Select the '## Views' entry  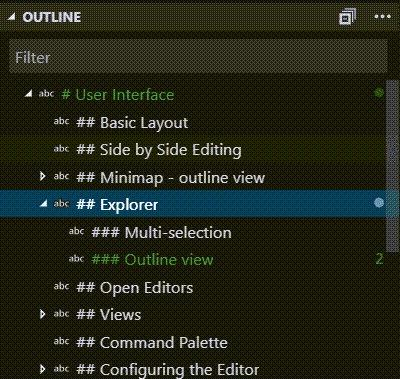click(109, 315)
